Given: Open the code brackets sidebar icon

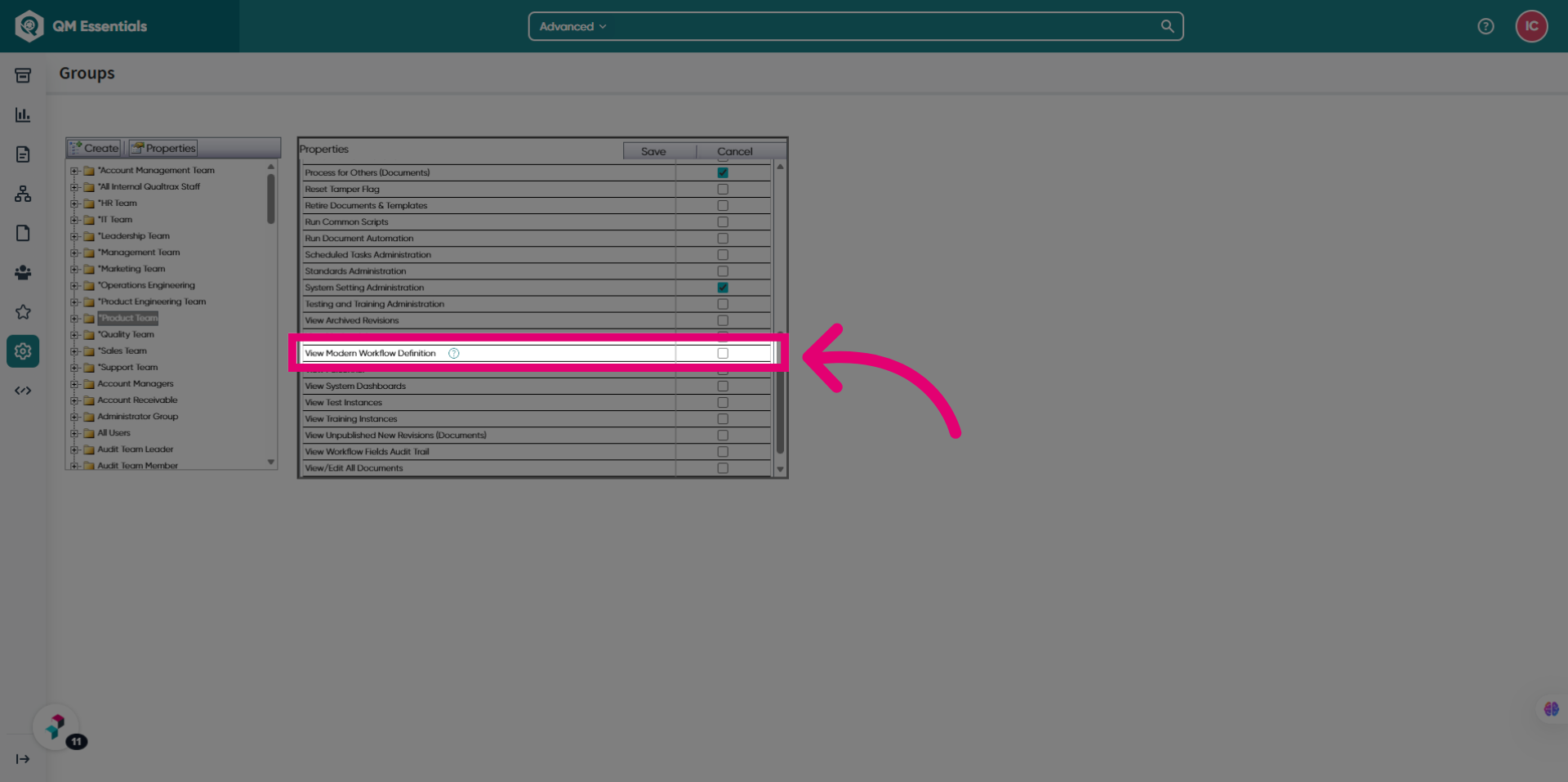Looking at the screenshot, I should click(x=23, y=391).
